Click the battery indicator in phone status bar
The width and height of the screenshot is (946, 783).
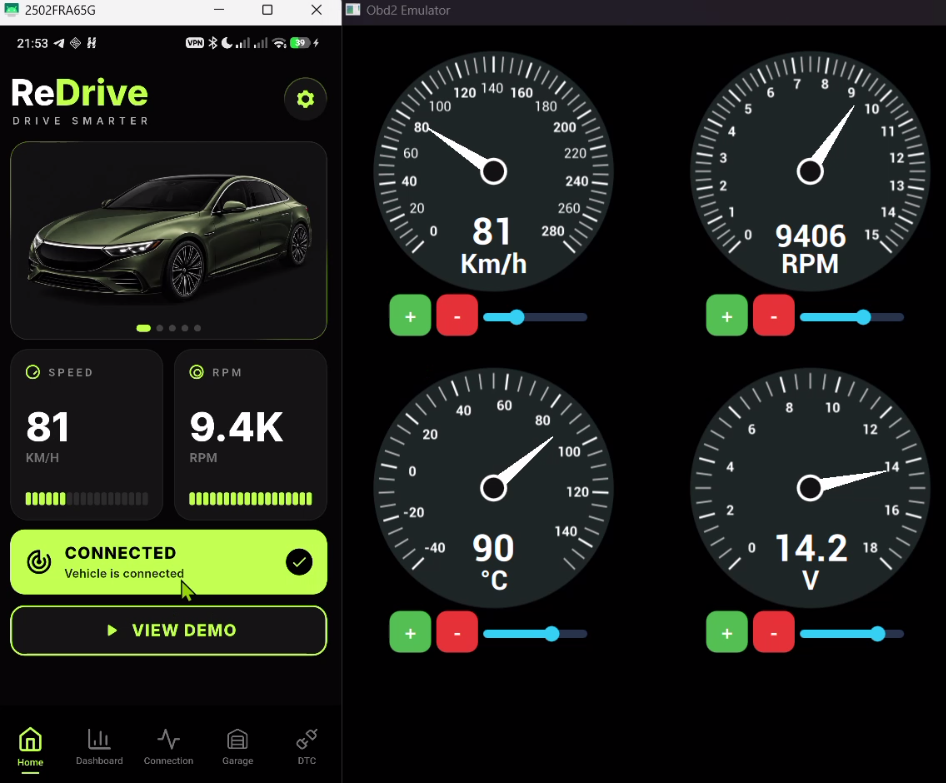pyautogui.click(x=300, y=43)
